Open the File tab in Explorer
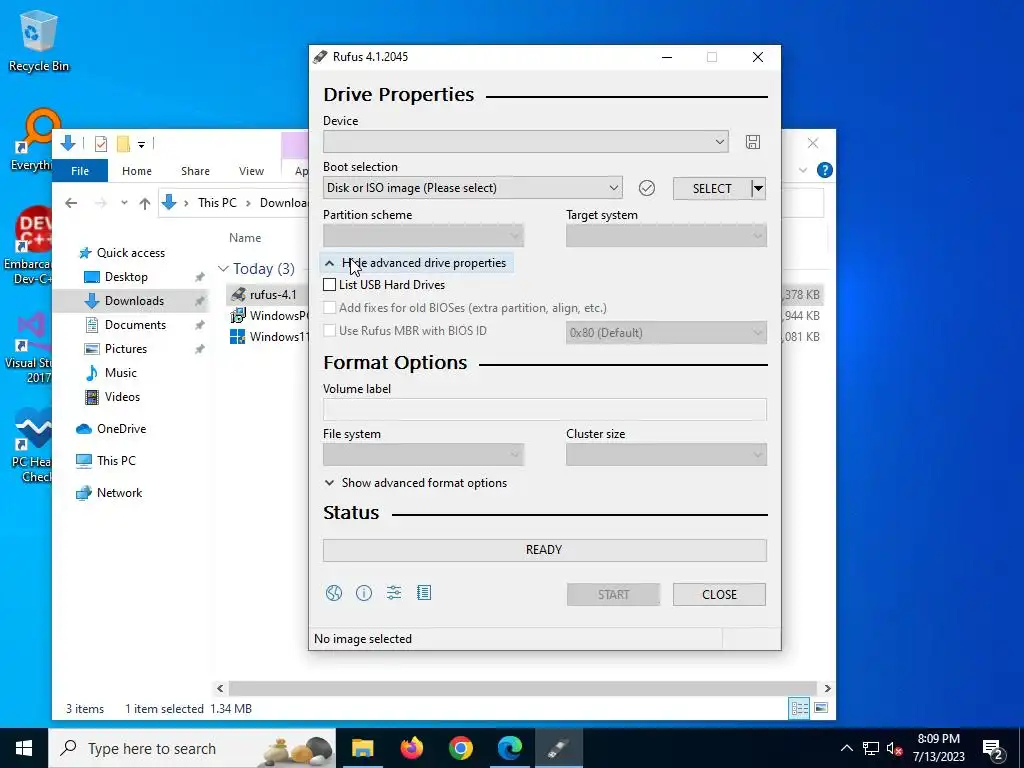Viewport: 1024px width, 768px height. [80, 171]
